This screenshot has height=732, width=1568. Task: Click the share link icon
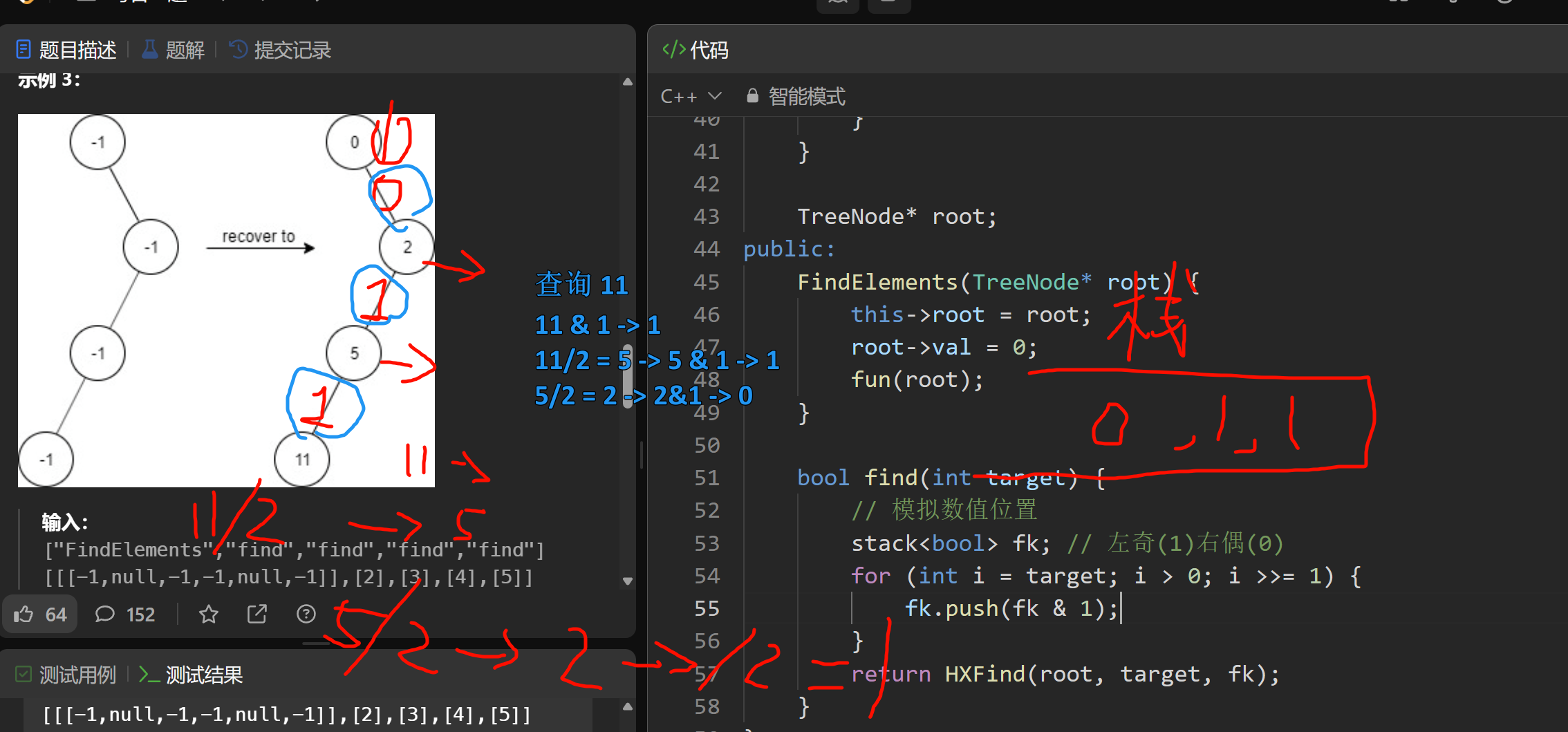pos(257,614)
